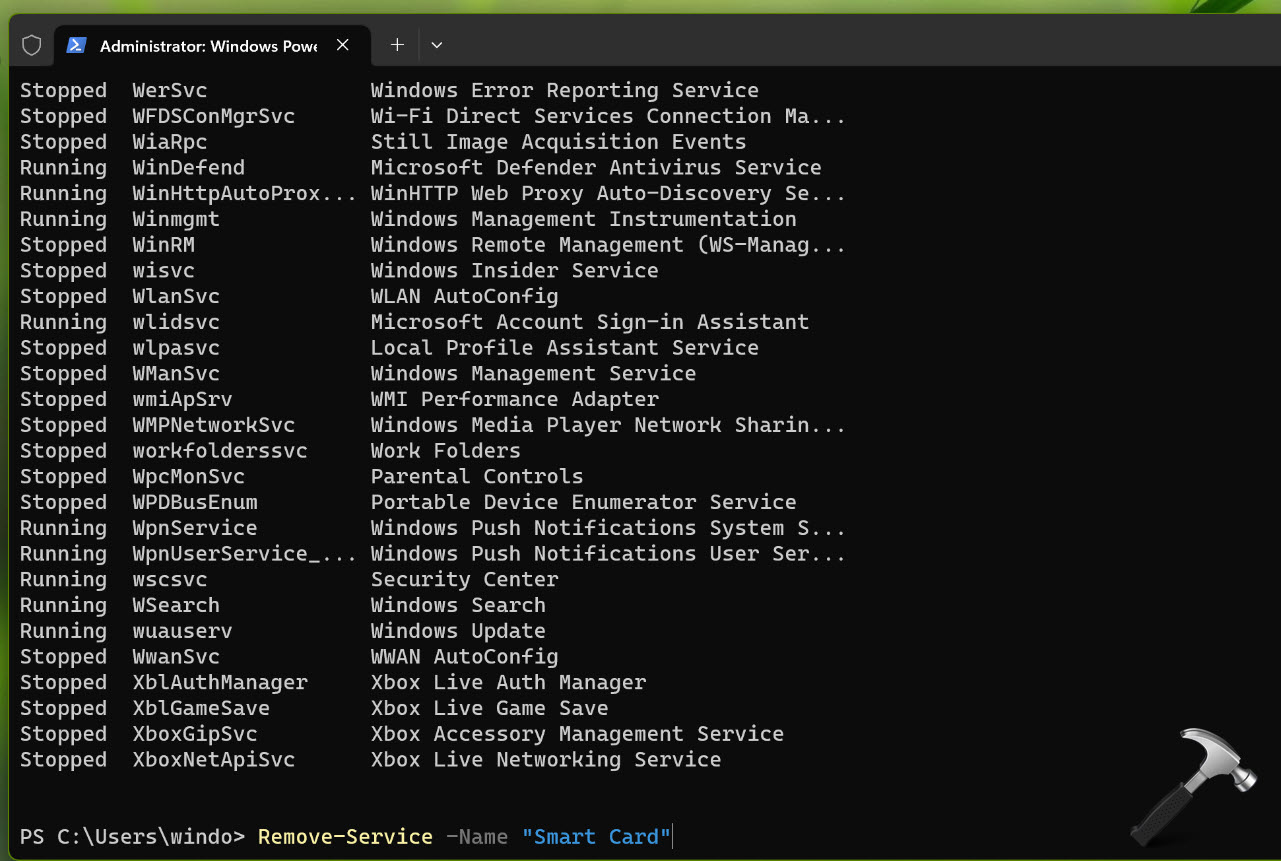The height and width of the screenshot is (861, 1281).
Task: Click the "Smart Card" string argument
Action: (x=596, y=836)
